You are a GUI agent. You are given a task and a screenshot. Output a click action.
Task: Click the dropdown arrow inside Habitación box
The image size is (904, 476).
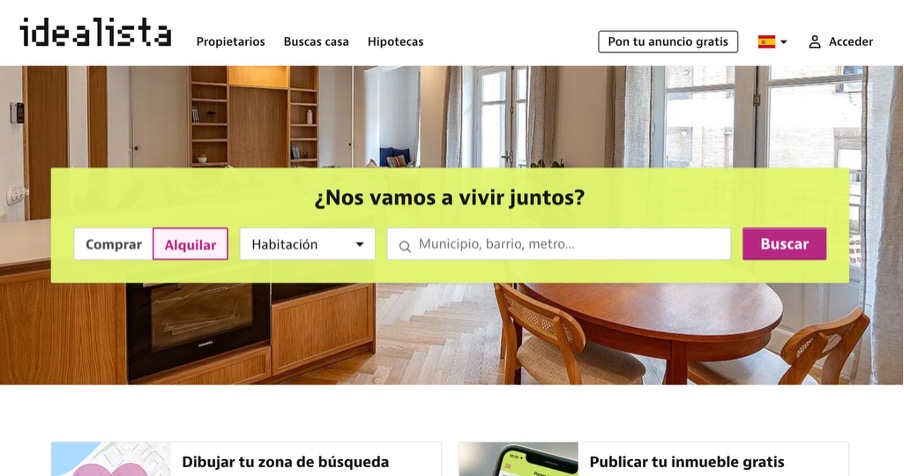[x=360, y=244]
